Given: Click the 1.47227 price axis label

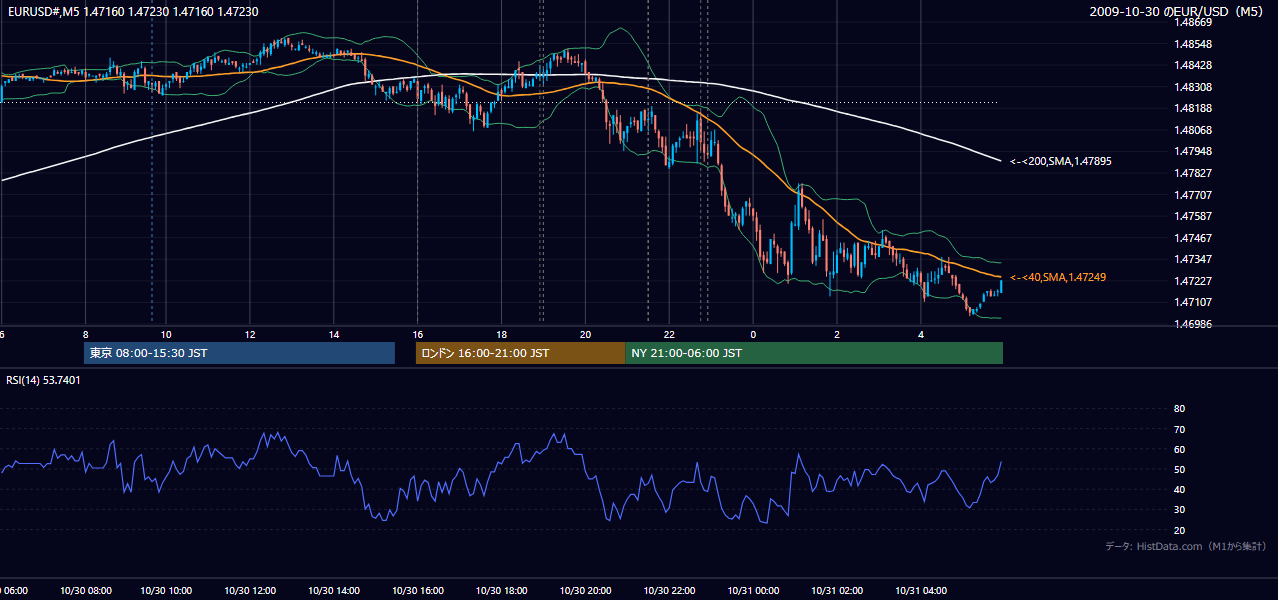Looking at the screenshot, I should pyautogui.click(x=1192, y=281).
